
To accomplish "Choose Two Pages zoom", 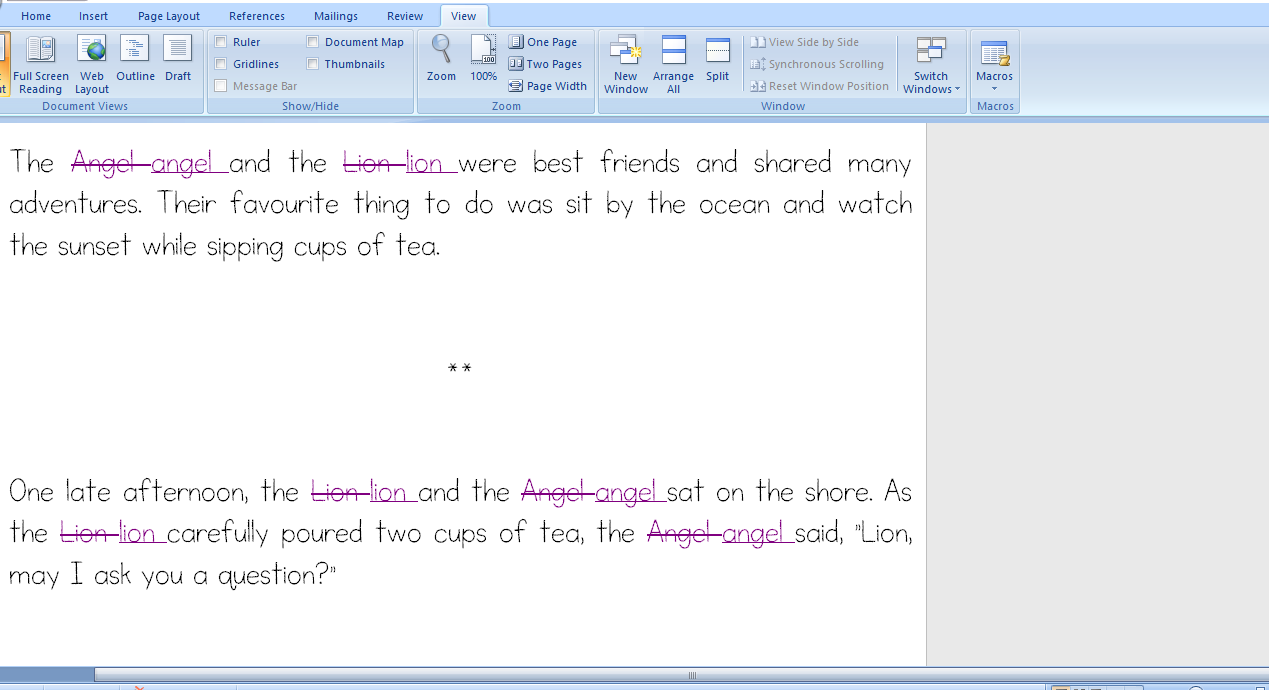I will click(545, 64).
